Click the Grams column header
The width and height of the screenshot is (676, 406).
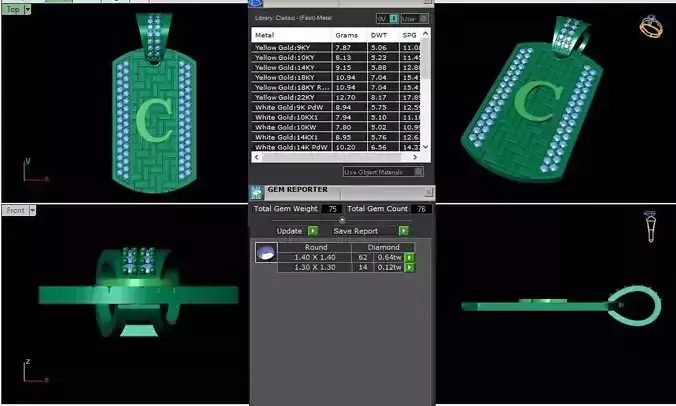349,35
